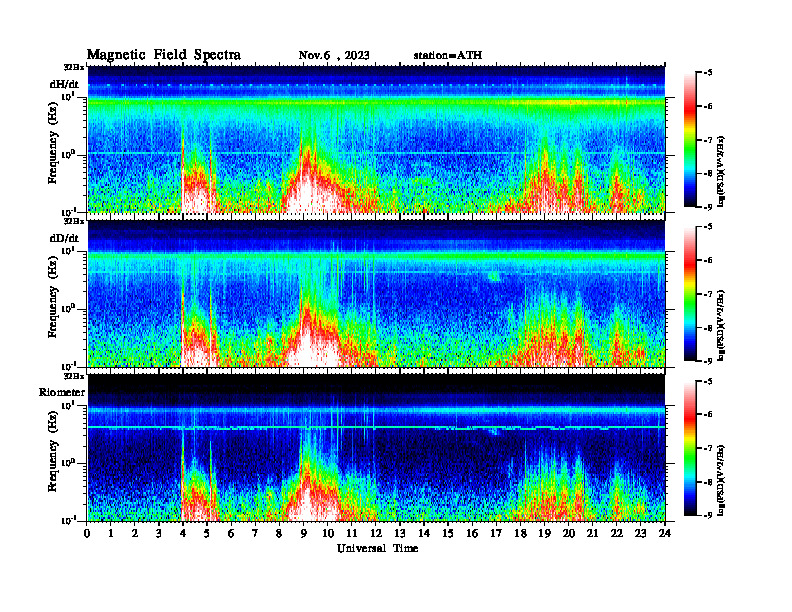Click the "-7" tick on dH/dt color bar
The width and height of the screenshot is (792, 612).
709,140
